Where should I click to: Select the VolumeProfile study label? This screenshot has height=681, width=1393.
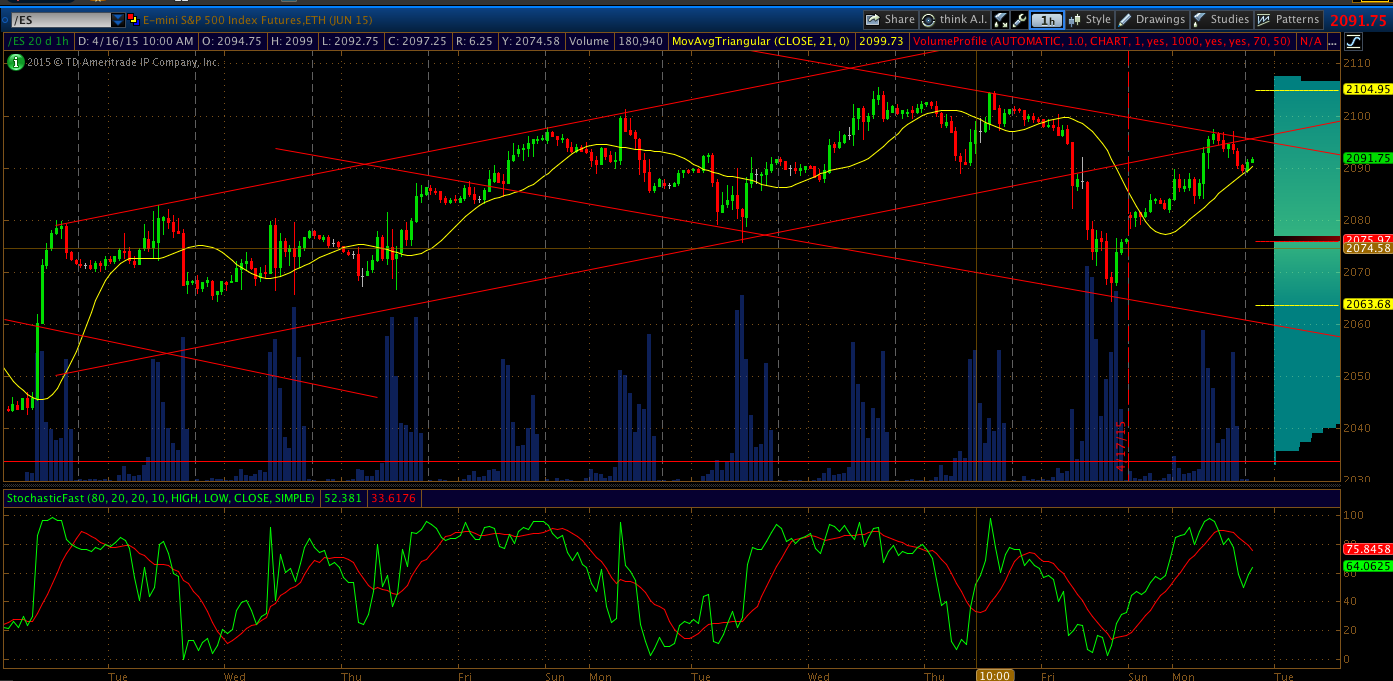click(1102, 41)
